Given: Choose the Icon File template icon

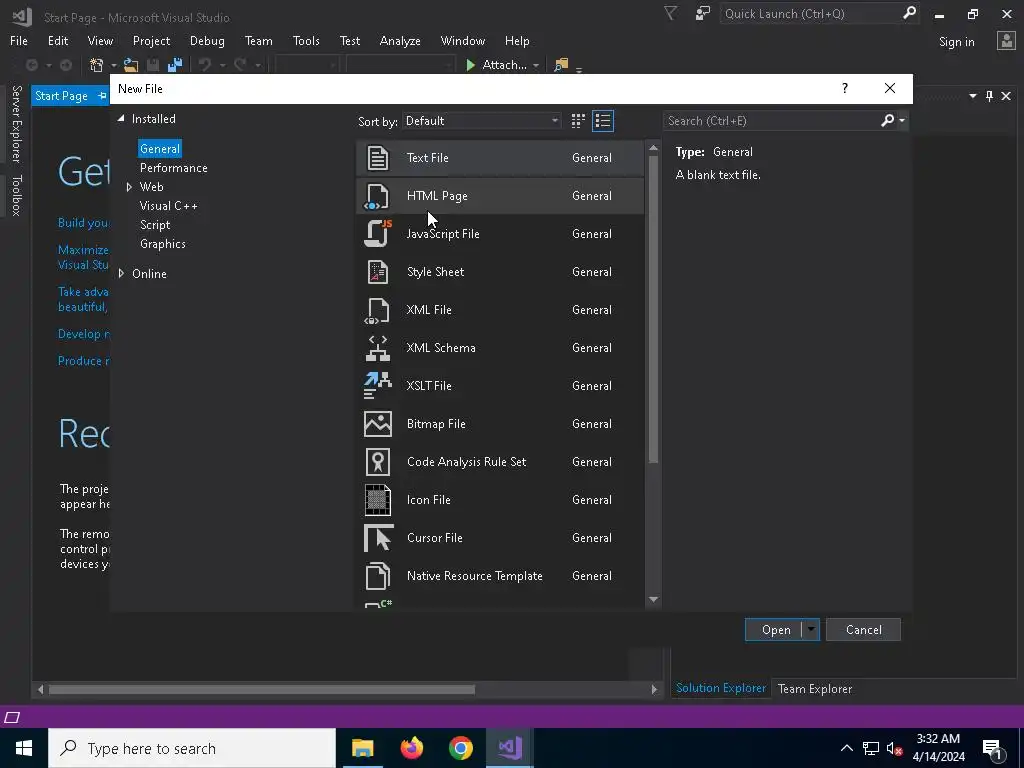Looking at the screenshot, I should click(x=377, y=500).
